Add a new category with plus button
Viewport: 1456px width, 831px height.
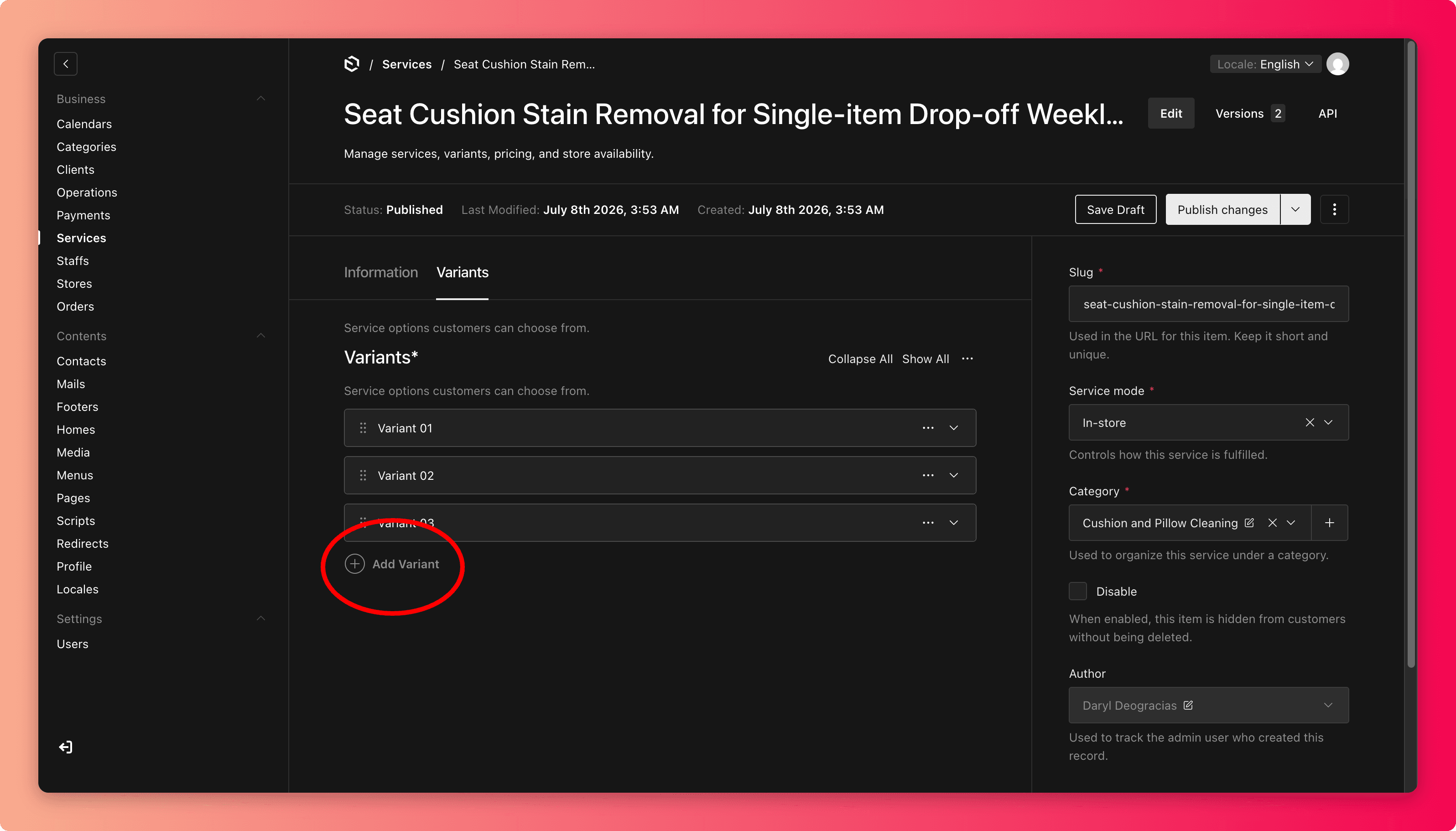(1329, 523)
